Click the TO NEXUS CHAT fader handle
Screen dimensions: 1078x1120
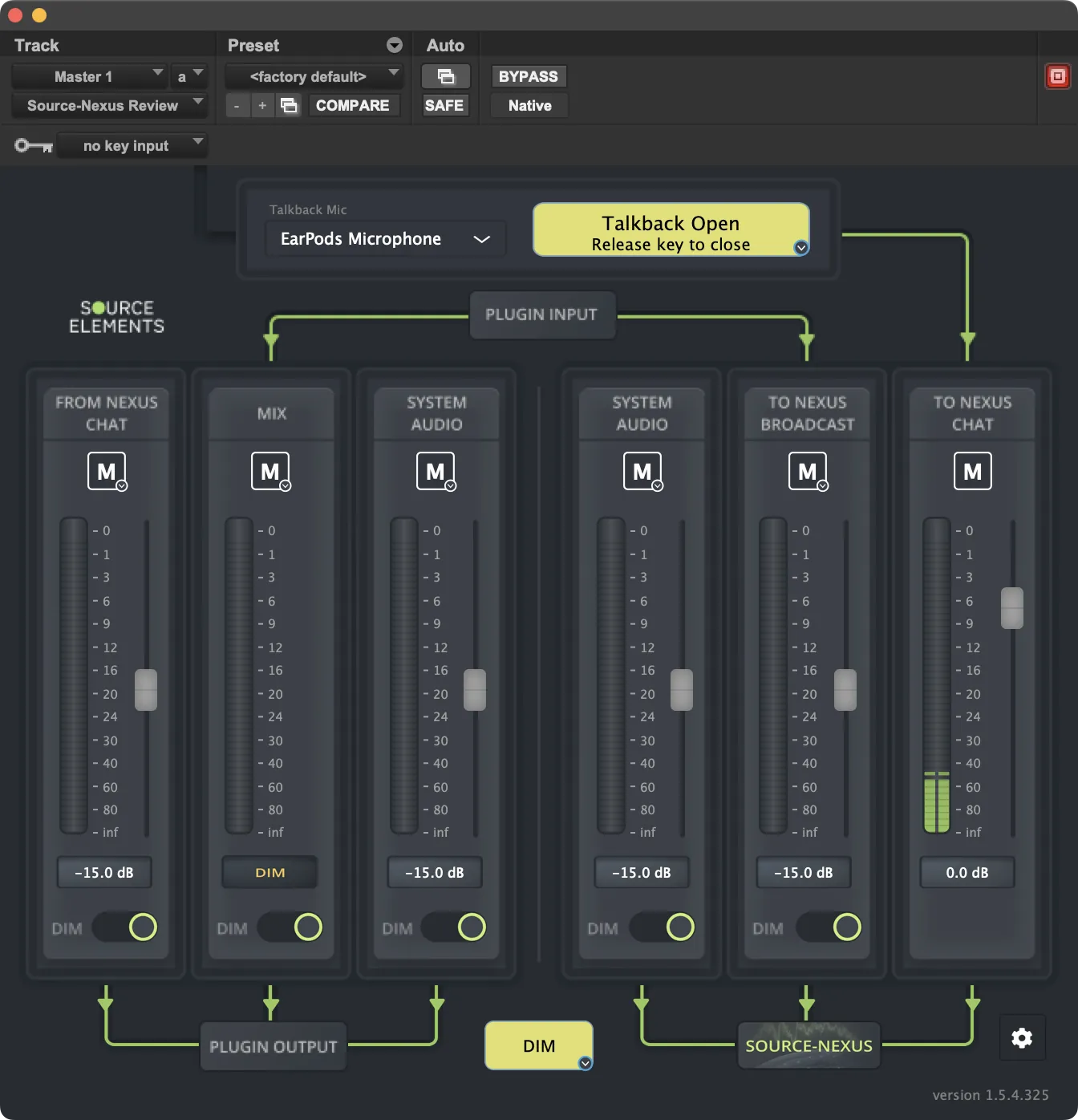tap(1012, 608)
